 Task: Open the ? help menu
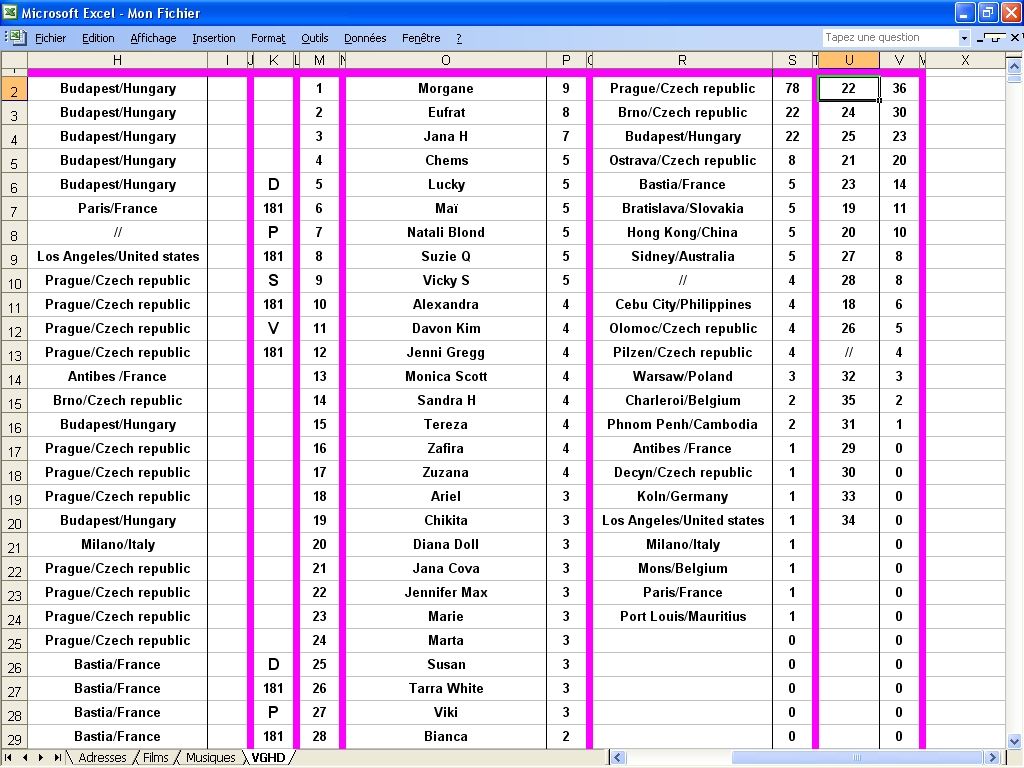[x=459, y=38]
